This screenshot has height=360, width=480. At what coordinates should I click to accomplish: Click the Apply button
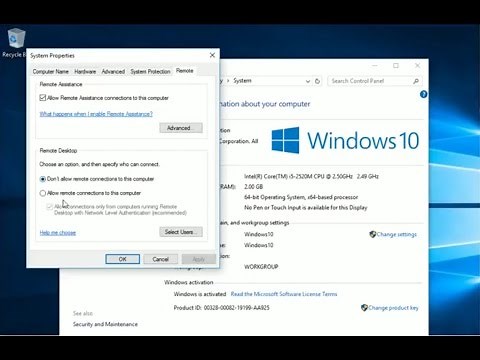pos(199,259)
